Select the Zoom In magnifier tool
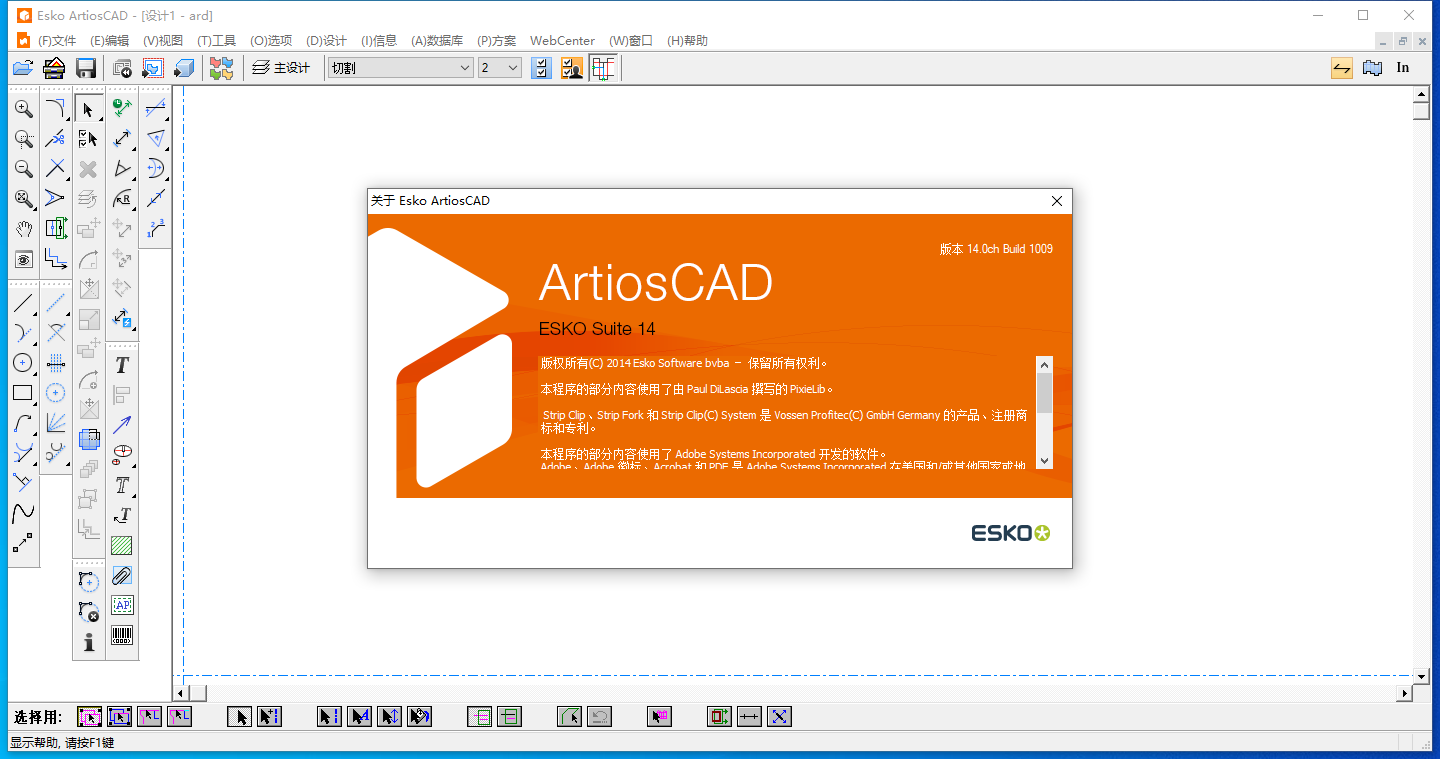This screenshot has width=1440, height=759. pyautogui.click(x=22, y=107)
